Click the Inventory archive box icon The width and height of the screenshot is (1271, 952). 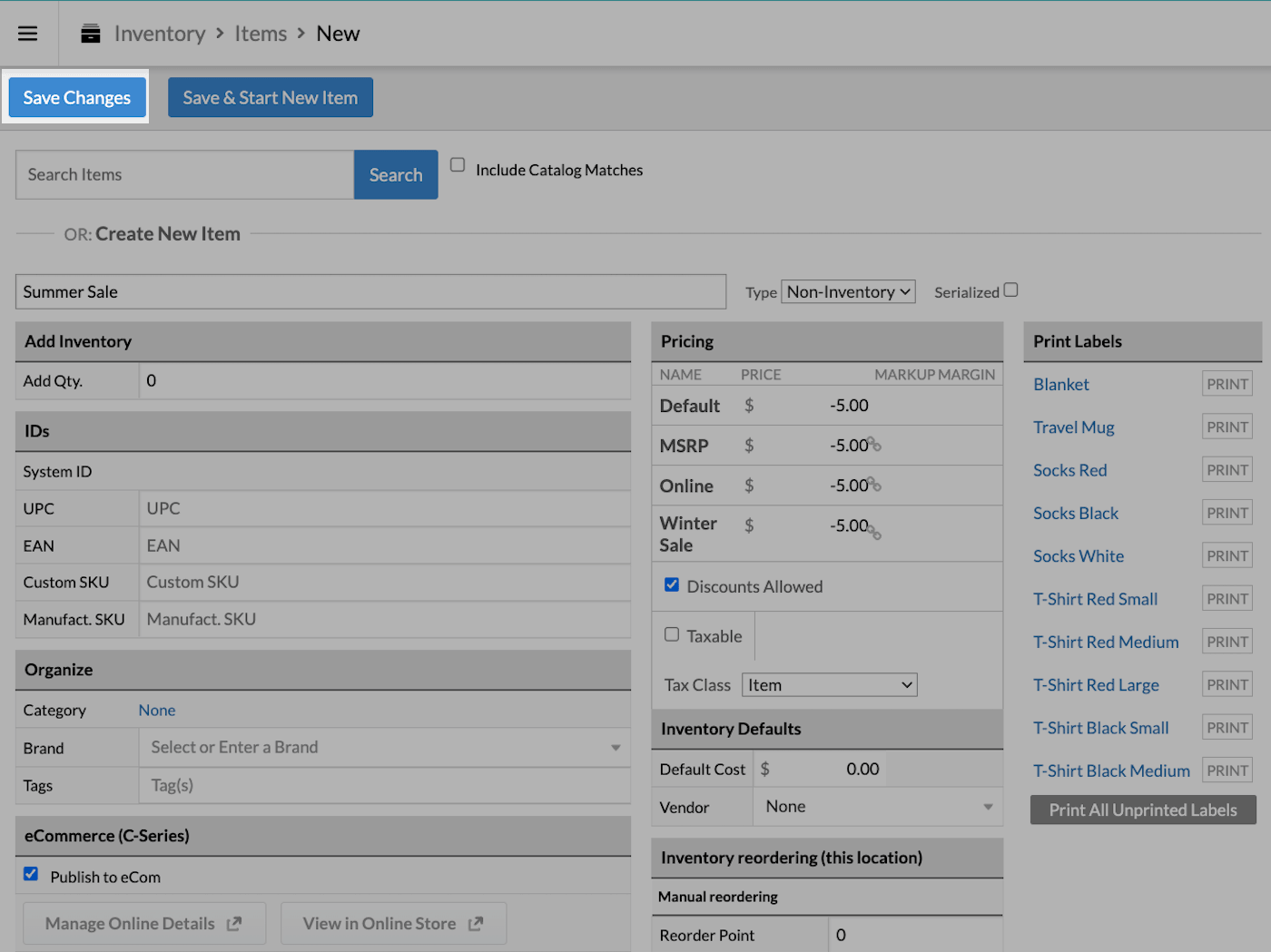91,34
